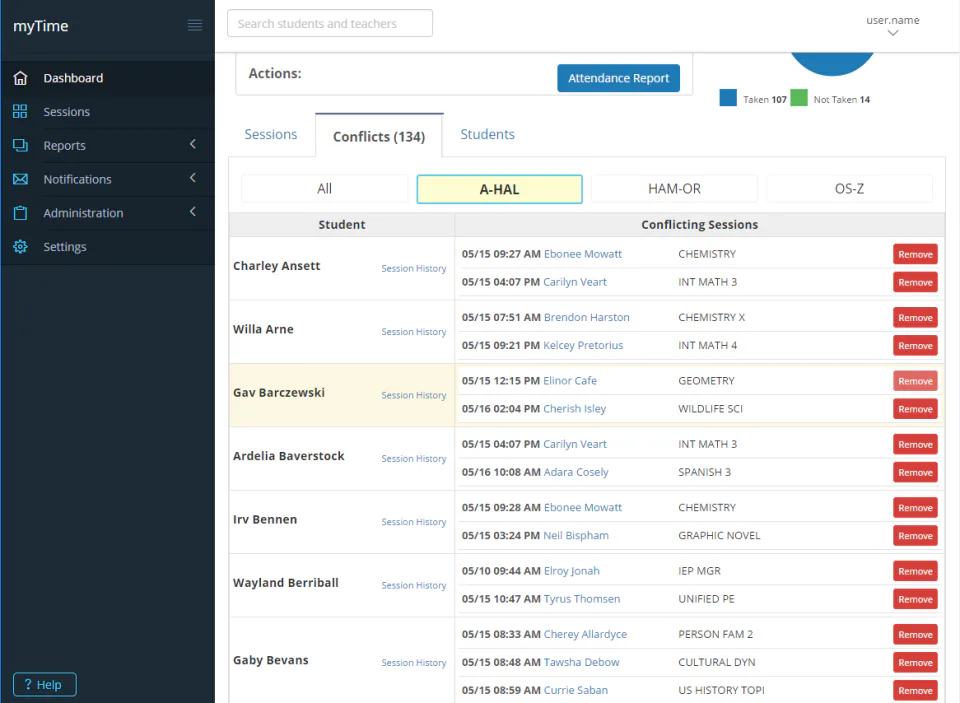Image resolution: width=960 pixels, height=703 pixels.
Task: Open teacher Tyrus Thomsen link
Action: (x=582, y=599)
